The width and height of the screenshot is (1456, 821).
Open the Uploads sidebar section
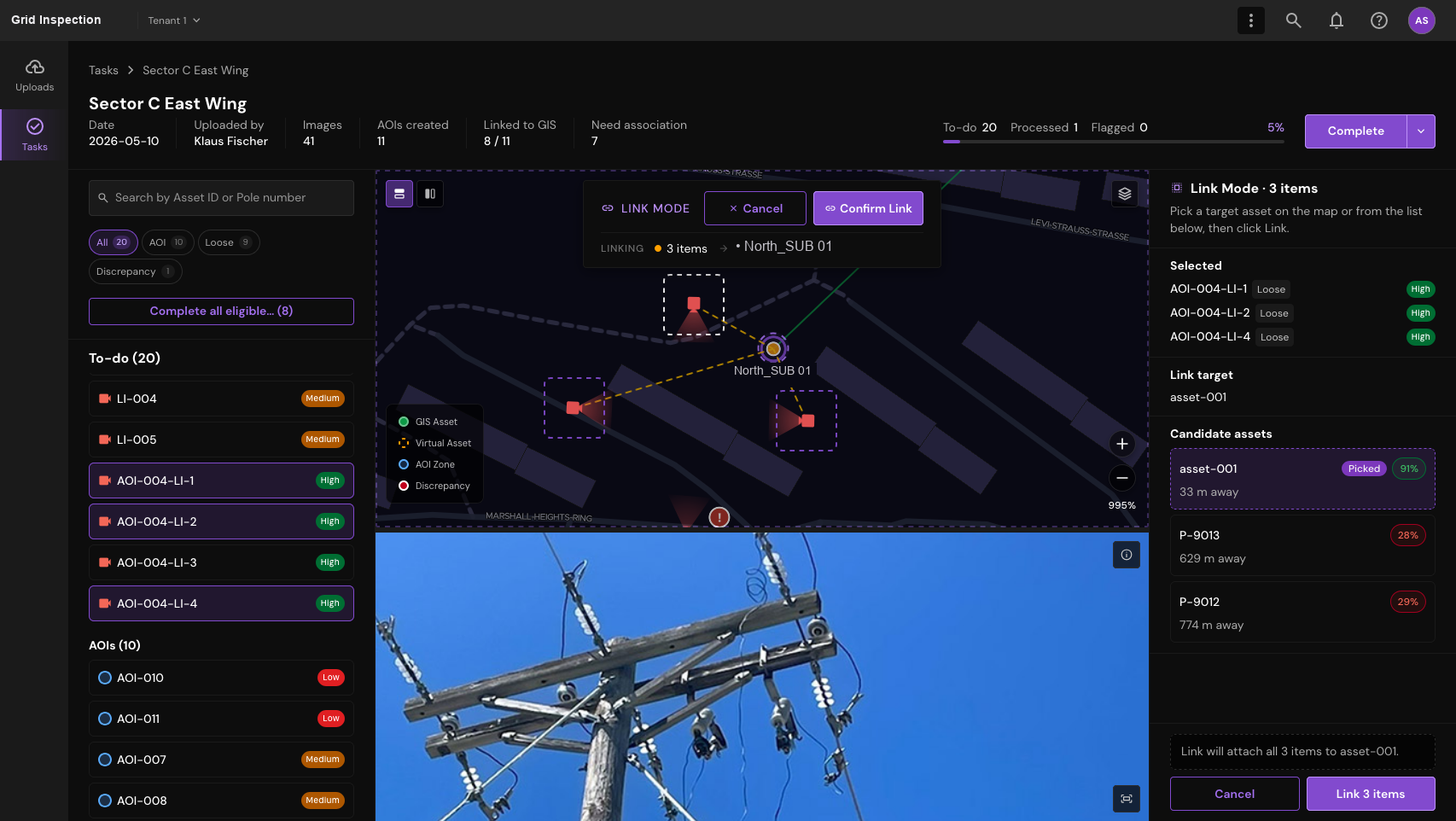pos(34,76)
